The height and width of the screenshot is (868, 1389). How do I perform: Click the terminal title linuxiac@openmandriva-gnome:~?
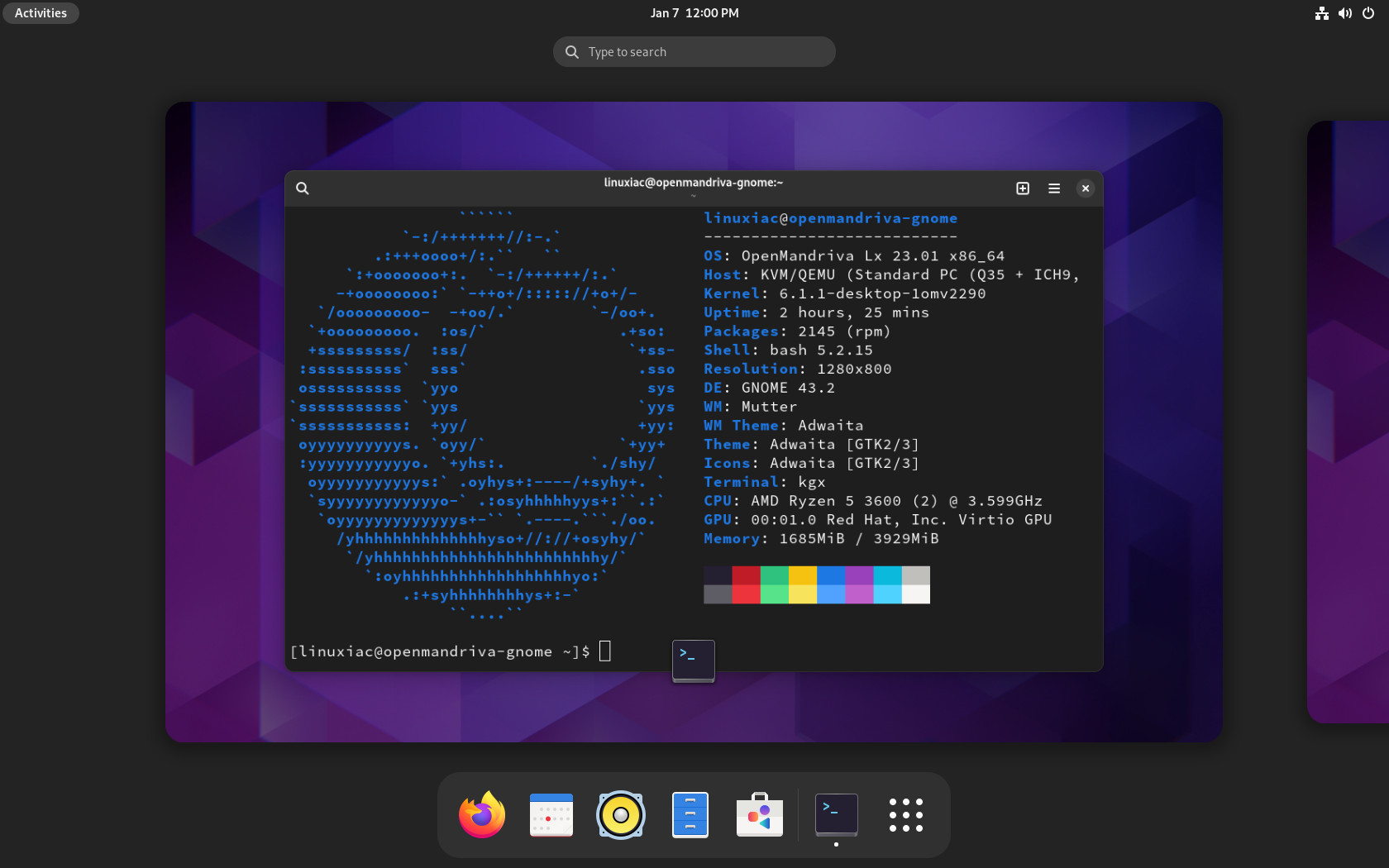coord(694,183)
